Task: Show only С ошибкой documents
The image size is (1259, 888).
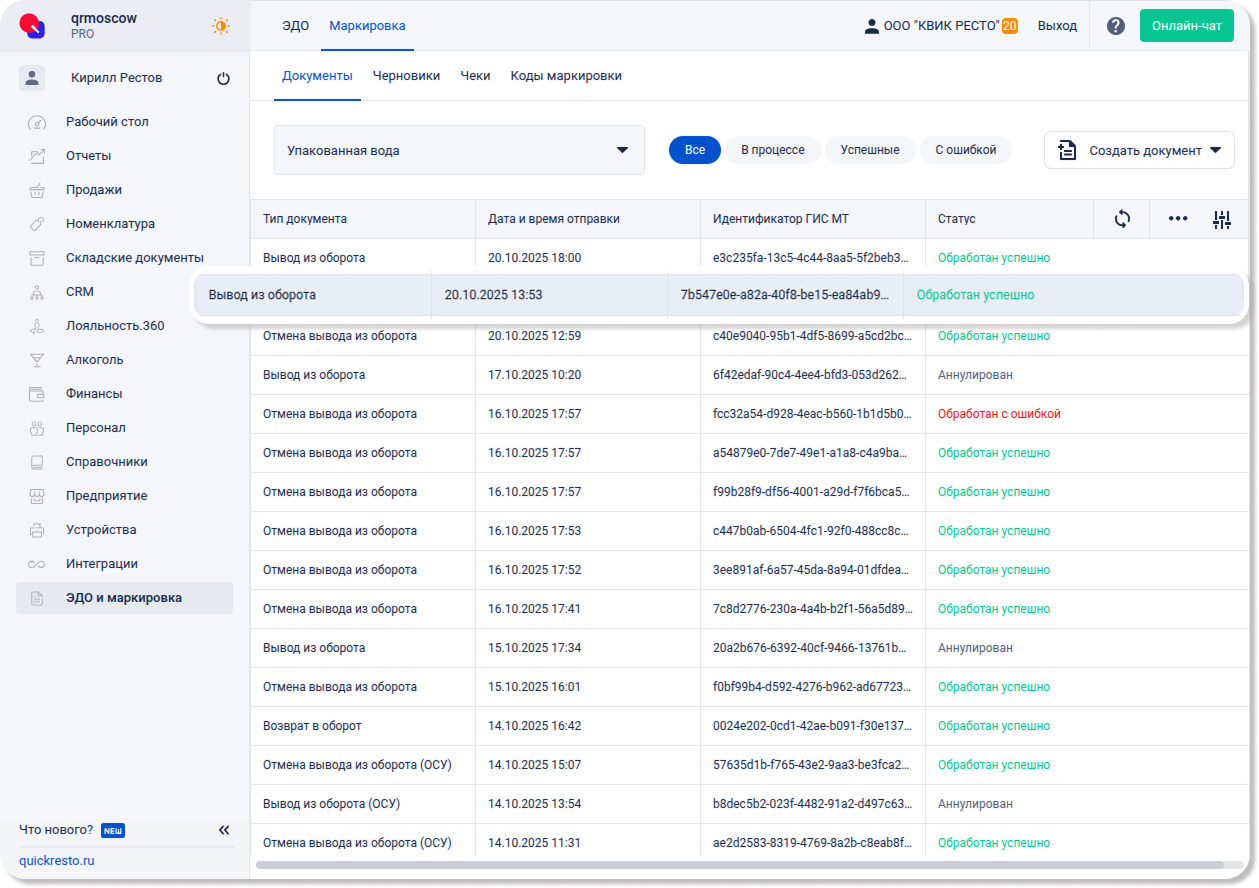Action: (965, 150)
